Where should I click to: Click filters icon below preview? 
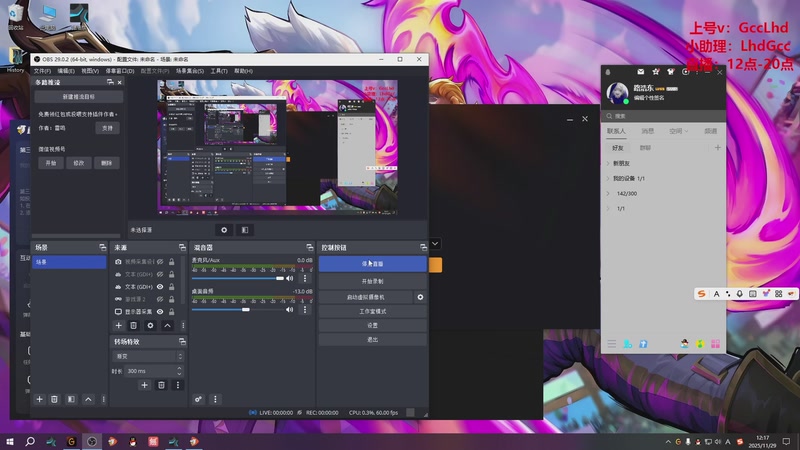pos(245,230)
